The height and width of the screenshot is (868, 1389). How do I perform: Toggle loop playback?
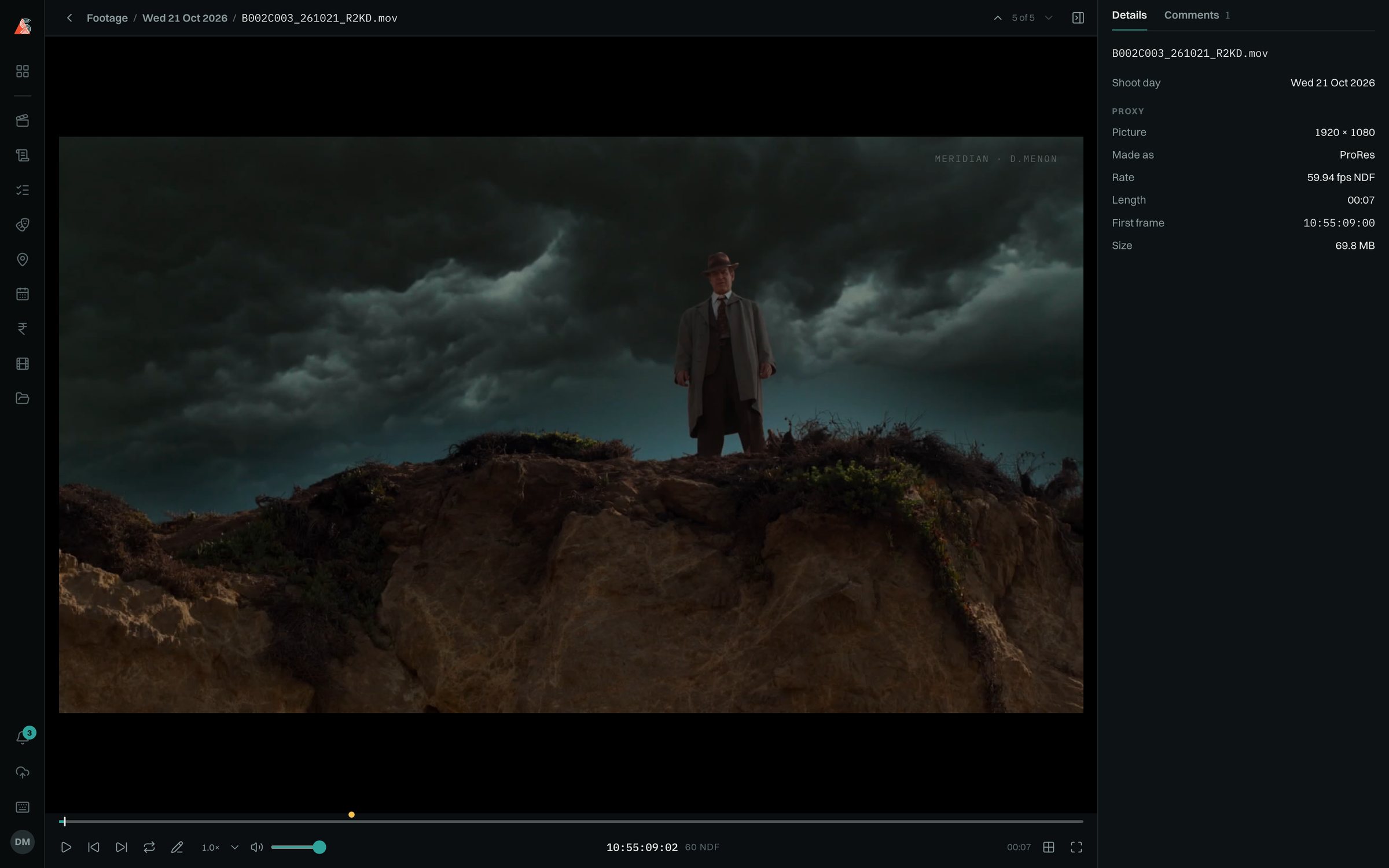[149, 847]
